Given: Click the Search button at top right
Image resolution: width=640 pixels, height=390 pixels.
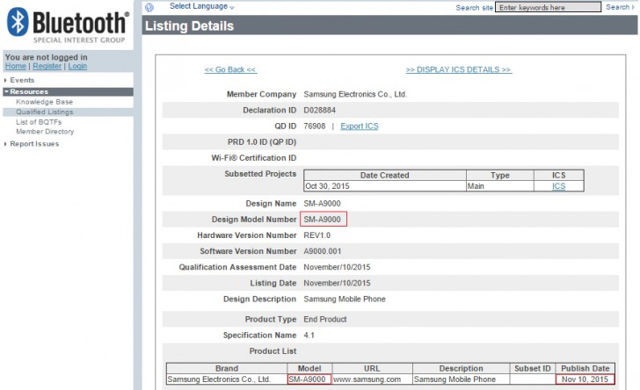Looking at the screenshot, I should pos(620,7).
